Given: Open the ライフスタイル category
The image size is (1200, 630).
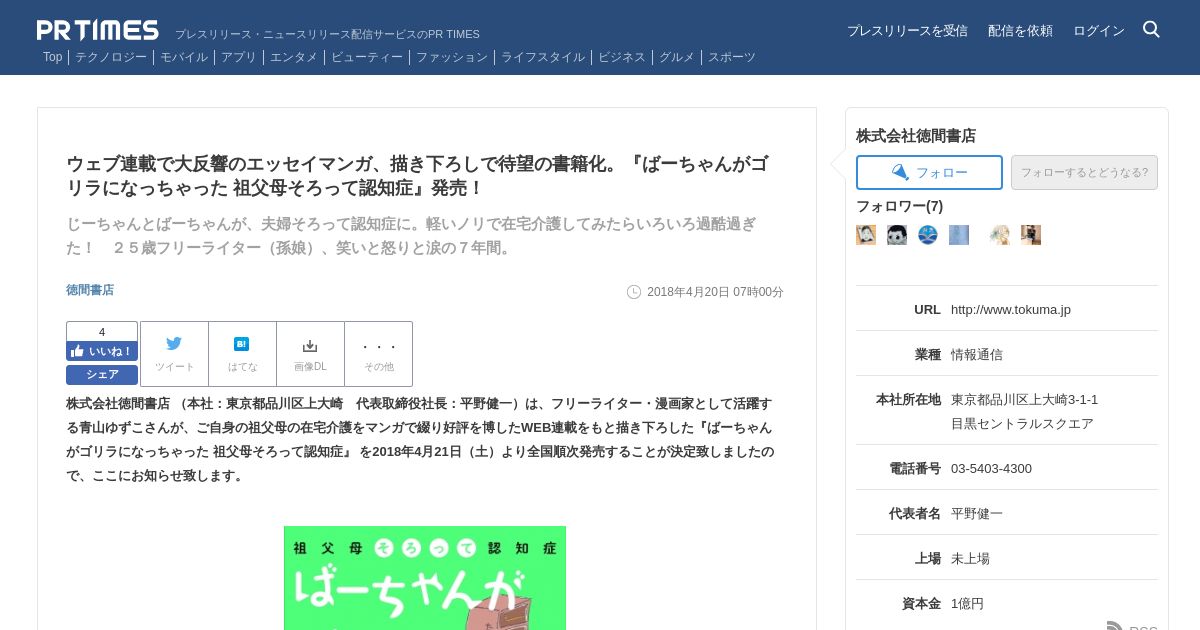Looking at the screenshot, I should coord(543,57).
